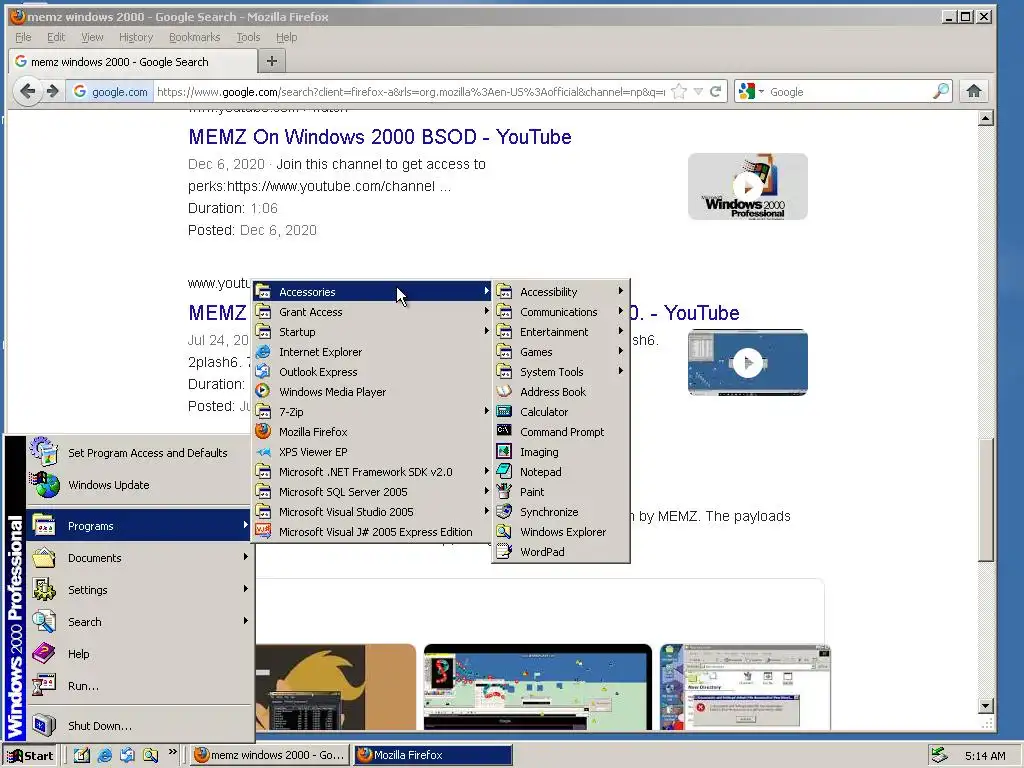1024x768 pixels.
Task: Start Mozilla Firefox from Programs menu
Action: [372, 432]
